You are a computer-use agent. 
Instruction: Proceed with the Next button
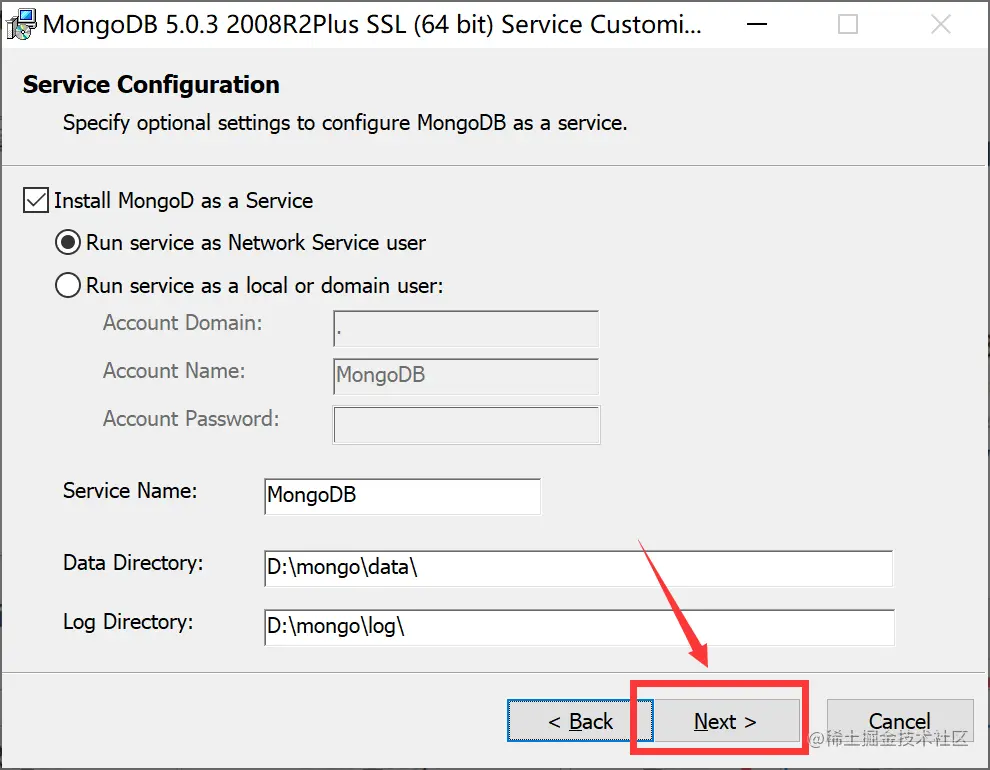[x=726, y=721]
